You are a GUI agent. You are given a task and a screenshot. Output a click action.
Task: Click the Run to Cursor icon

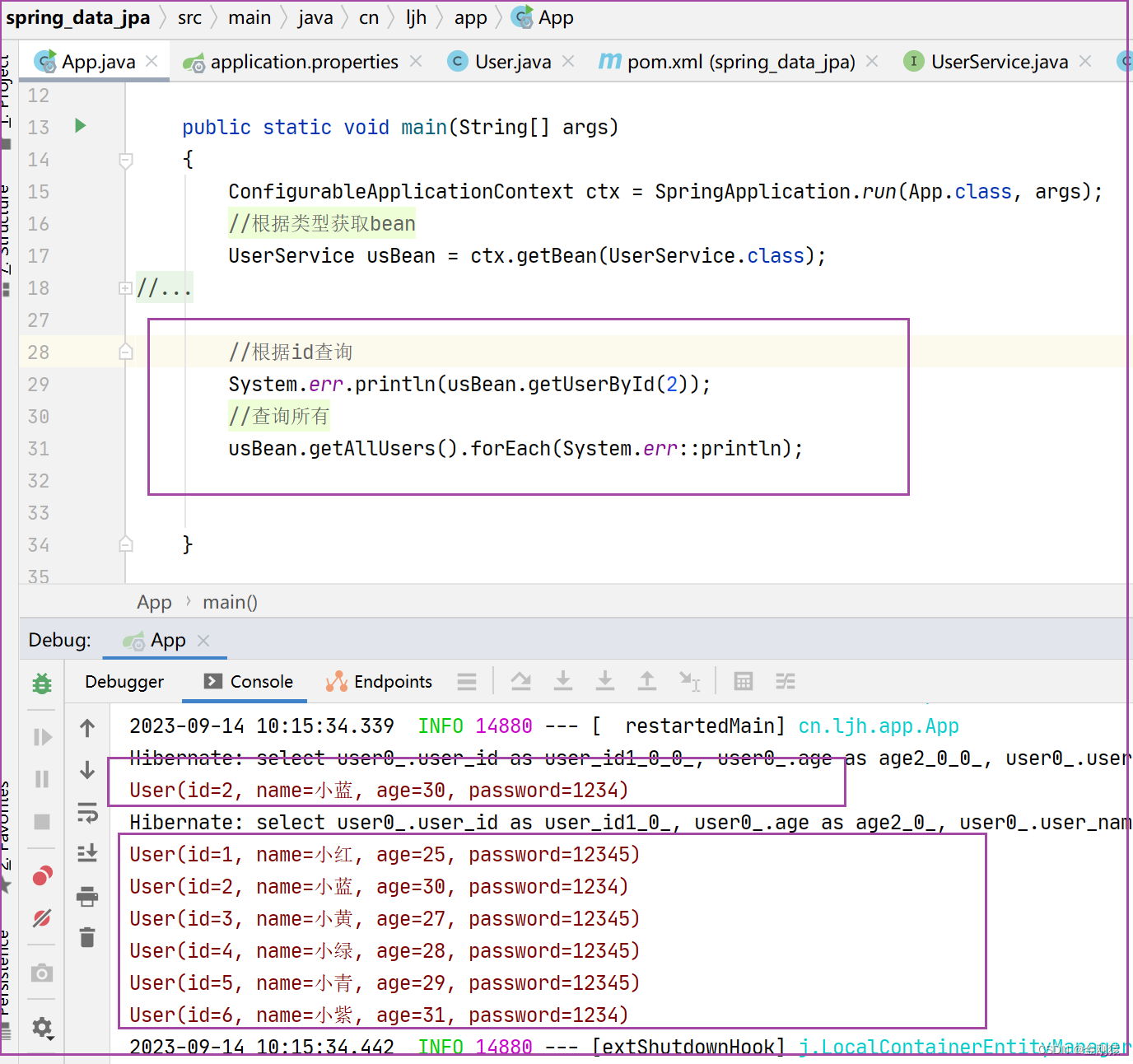tap(689, 681)
